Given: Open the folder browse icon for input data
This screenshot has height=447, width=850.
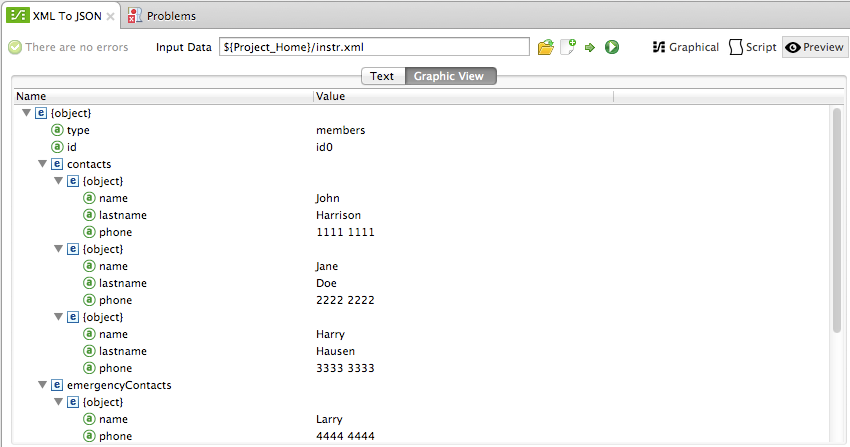Looking at the screenshot, I should [x=546, y=47].
